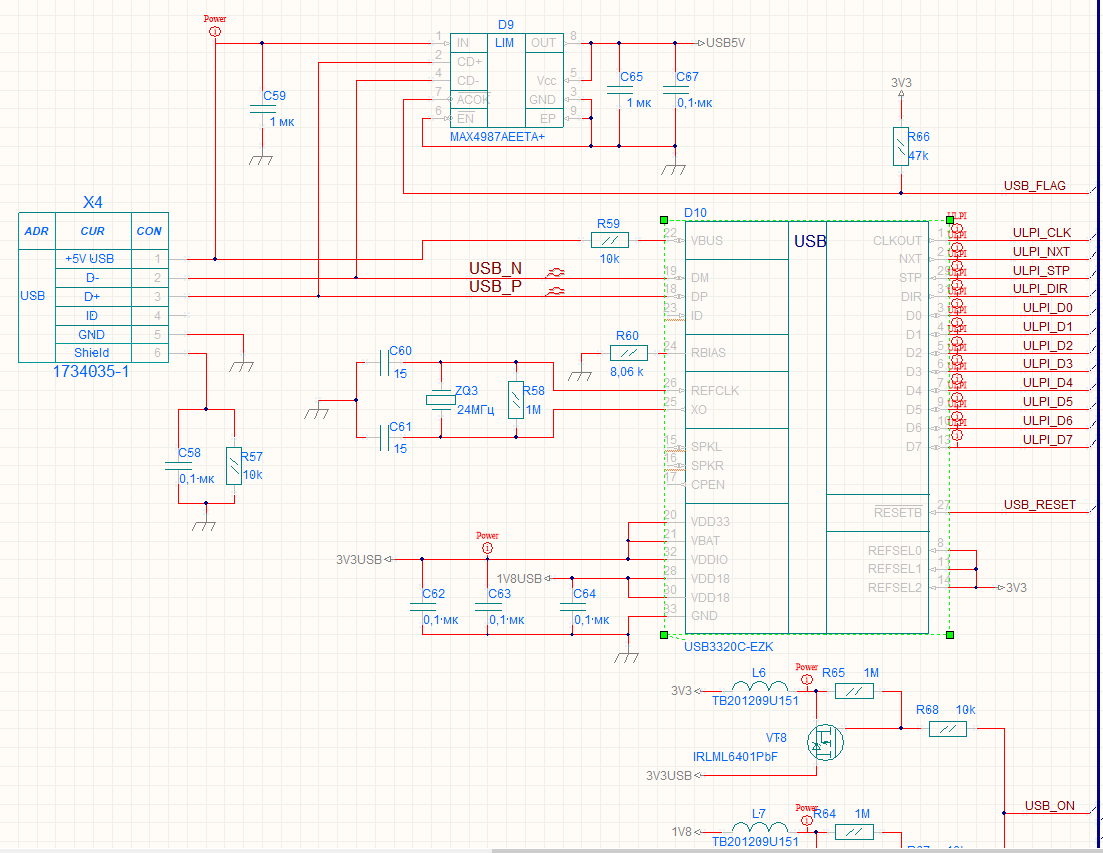Select the R60 8,06k resistor at RBIAS

click(x=628, y=352)
